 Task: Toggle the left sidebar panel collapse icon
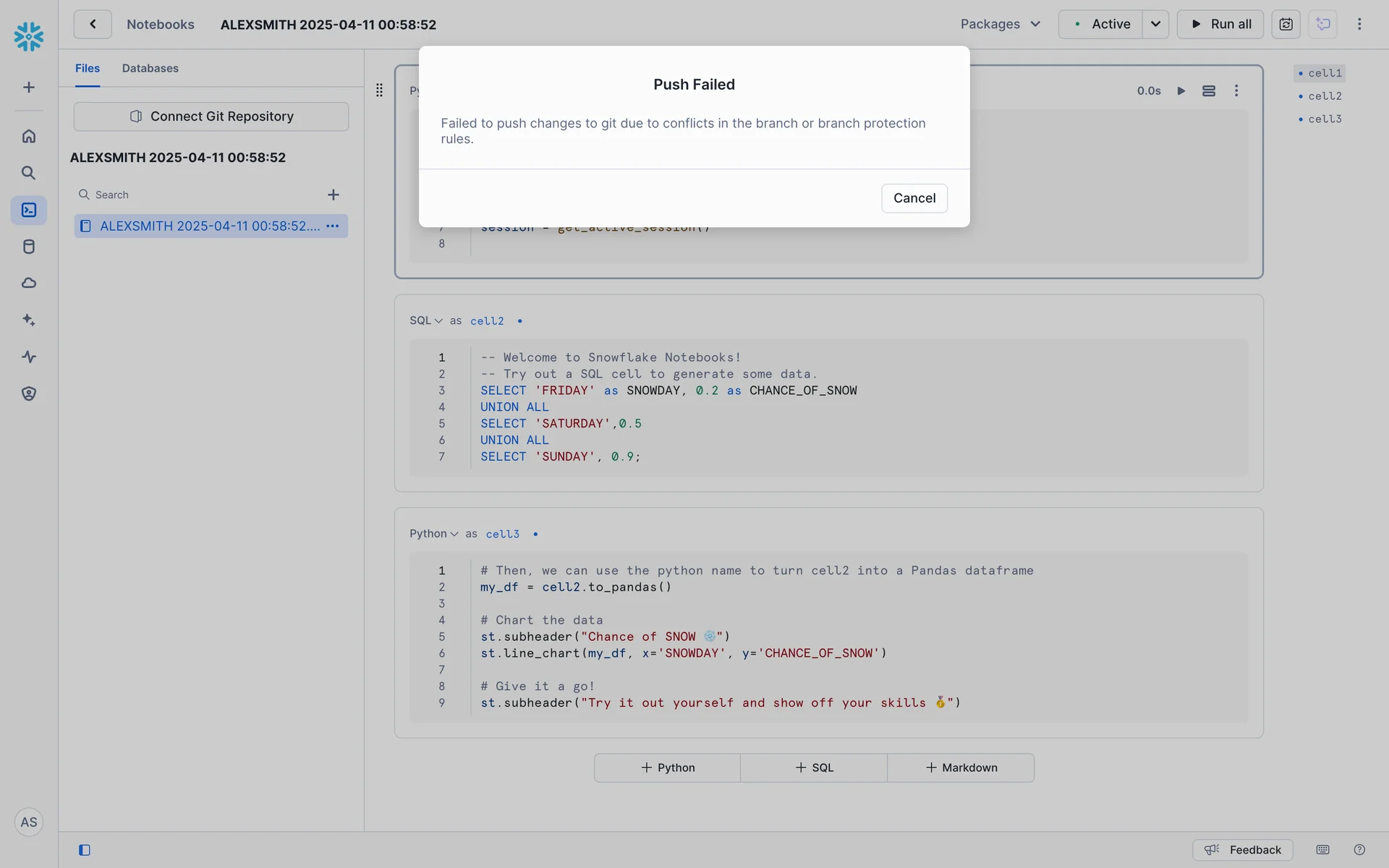point(85,850)
